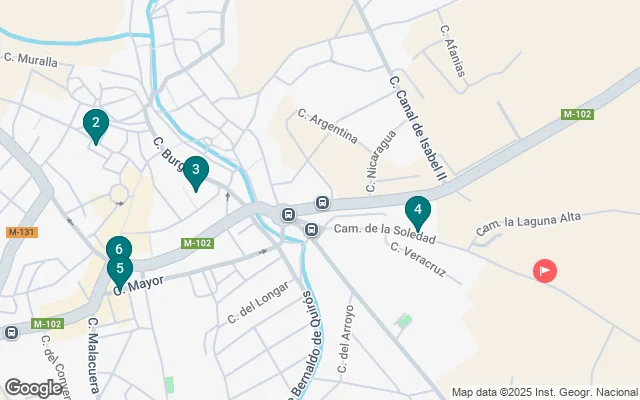Screen dimensions: 640x400
Task: Select M-102 shield beside C. Malacuera
Action: coord(47,324)
